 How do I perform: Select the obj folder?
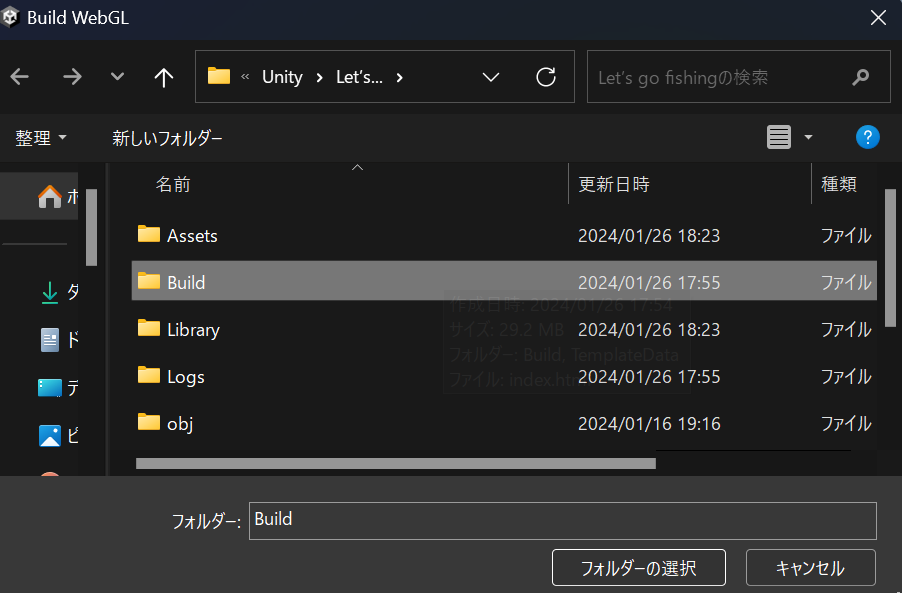point(504,424)
